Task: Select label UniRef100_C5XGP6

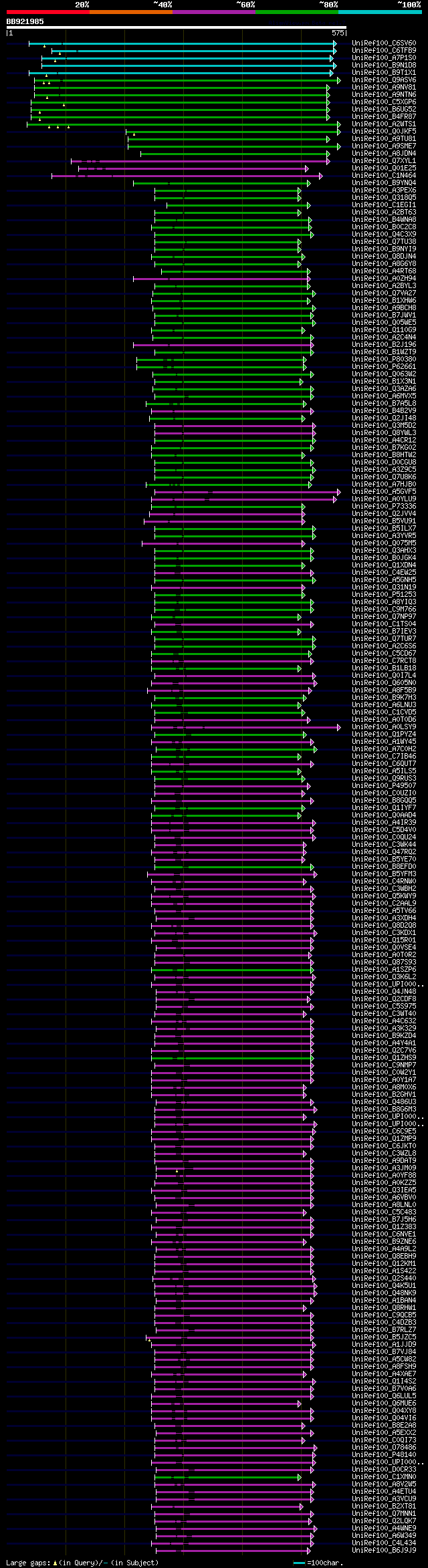Action: [384, 102]
